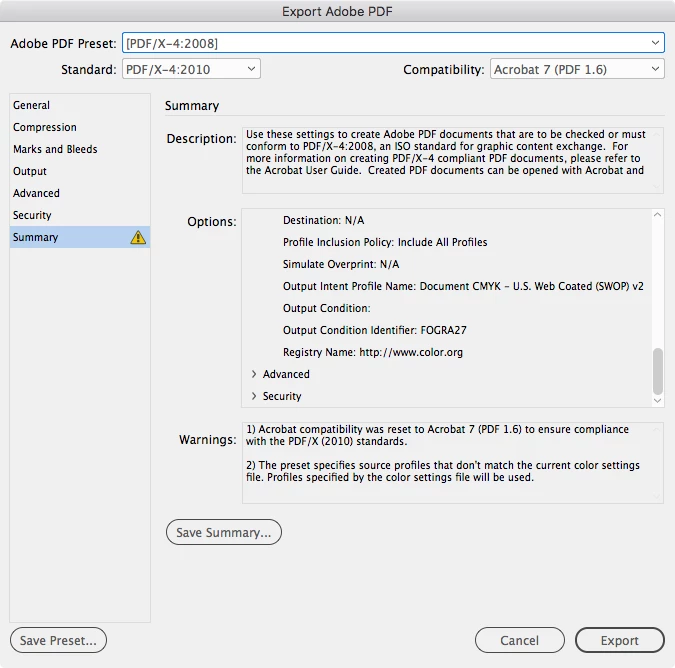
Task: Click the Options scroll up arrow
Action: coord(657,214)
